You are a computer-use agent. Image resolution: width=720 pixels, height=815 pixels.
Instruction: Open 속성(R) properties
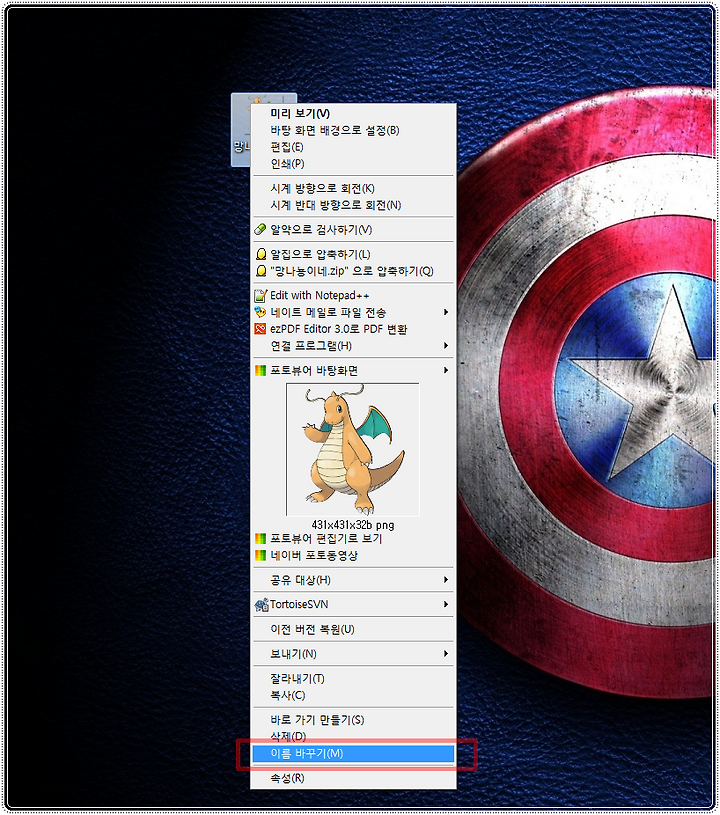(354, 778)
